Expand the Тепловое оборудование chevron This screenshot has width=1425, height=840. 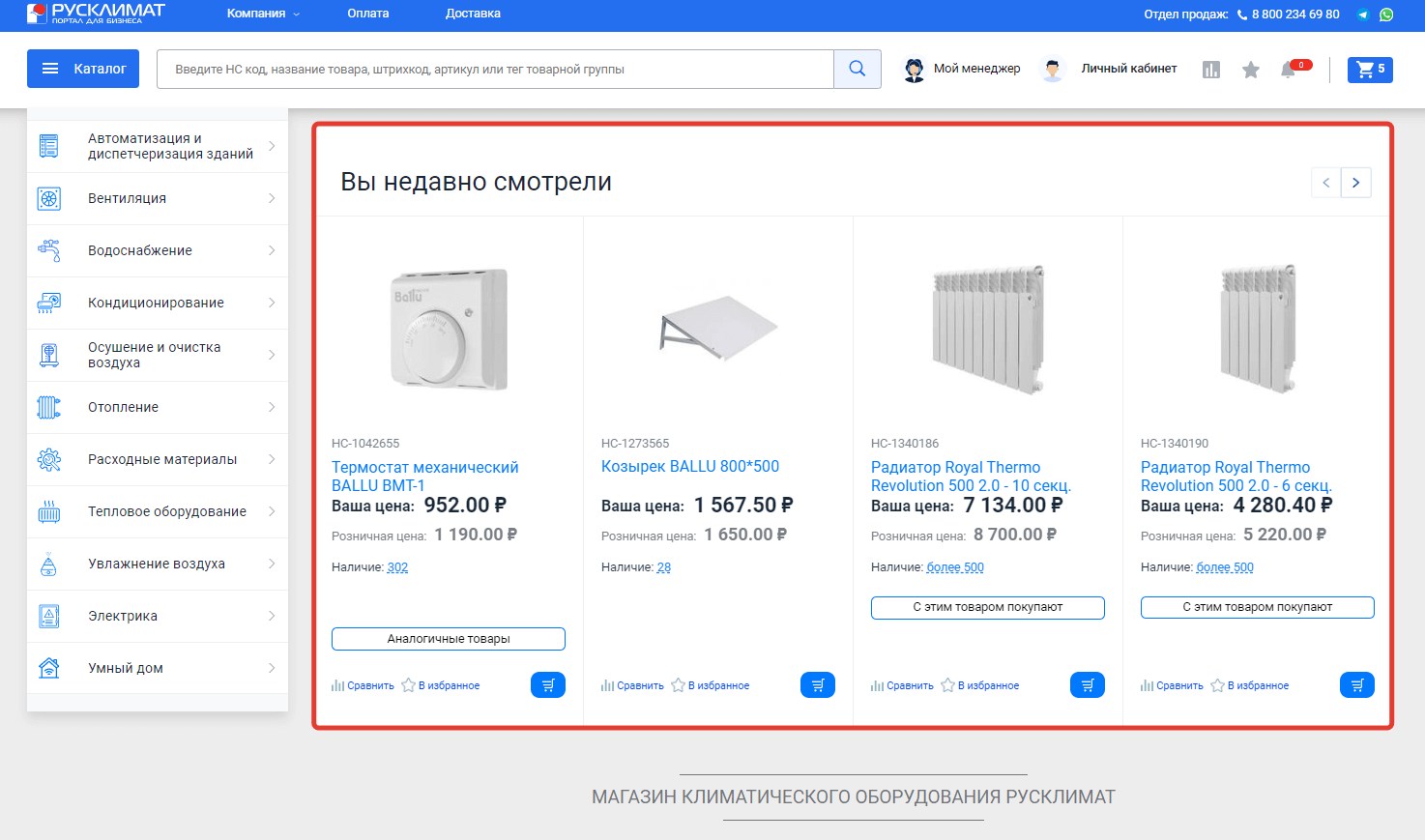(x=272, y=511)
